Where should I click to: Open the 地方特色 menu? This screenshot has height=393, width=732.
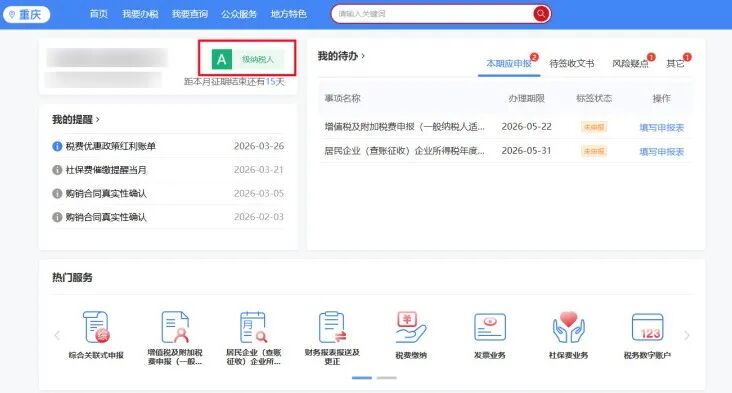(x=289, y=14)
